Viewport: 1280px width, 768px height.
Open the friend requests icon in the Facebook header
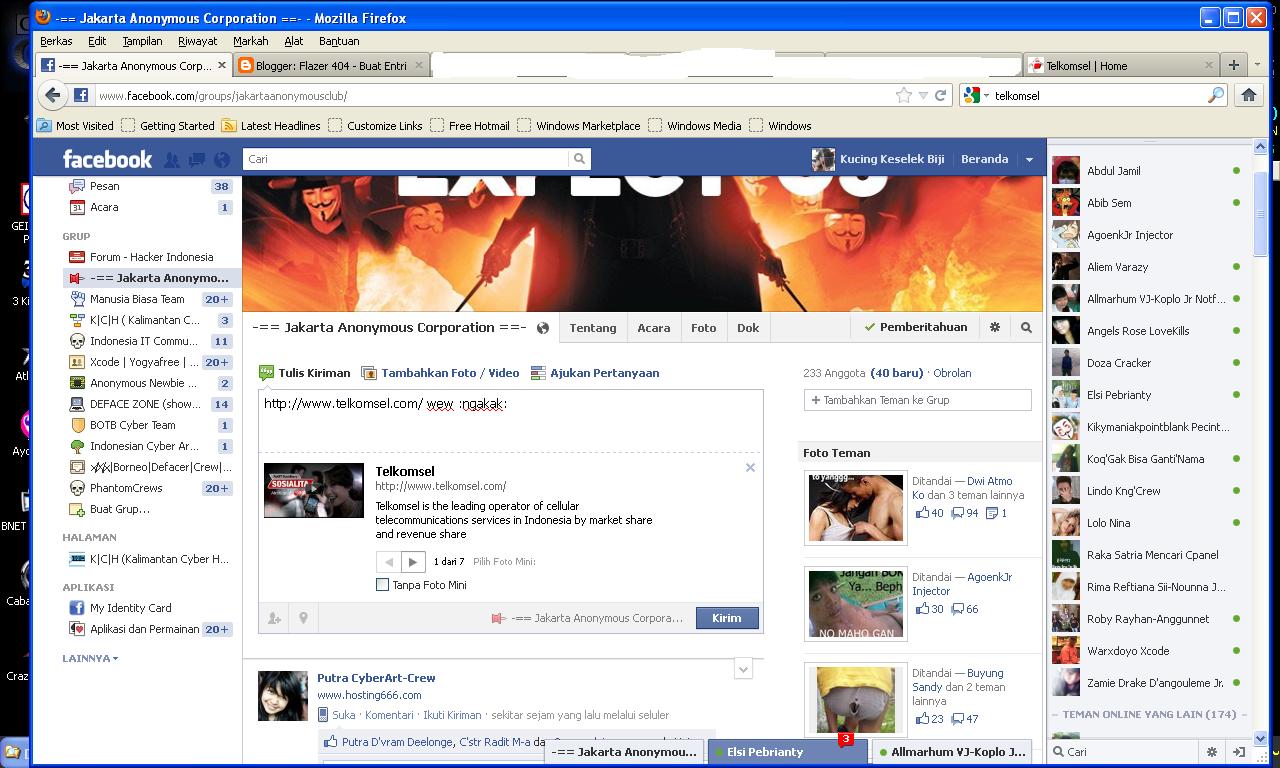(x=172, y=159)
